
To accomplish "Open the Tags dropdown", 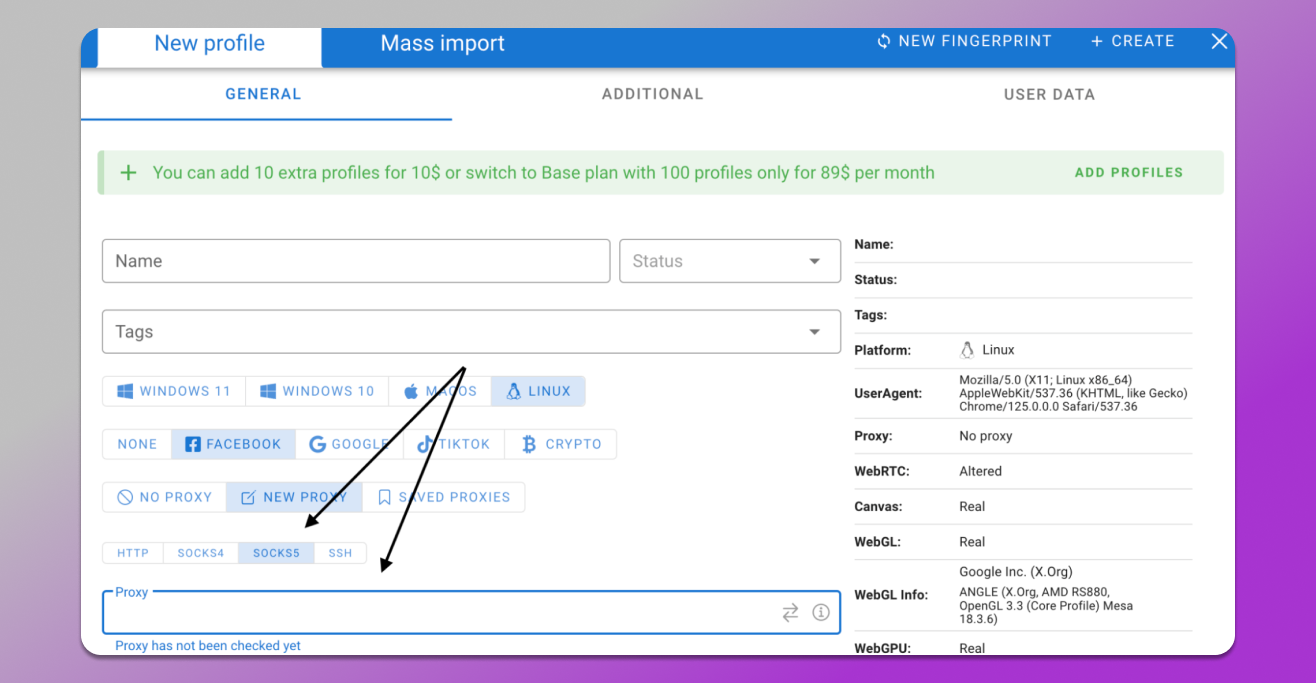I will [471, 332].
